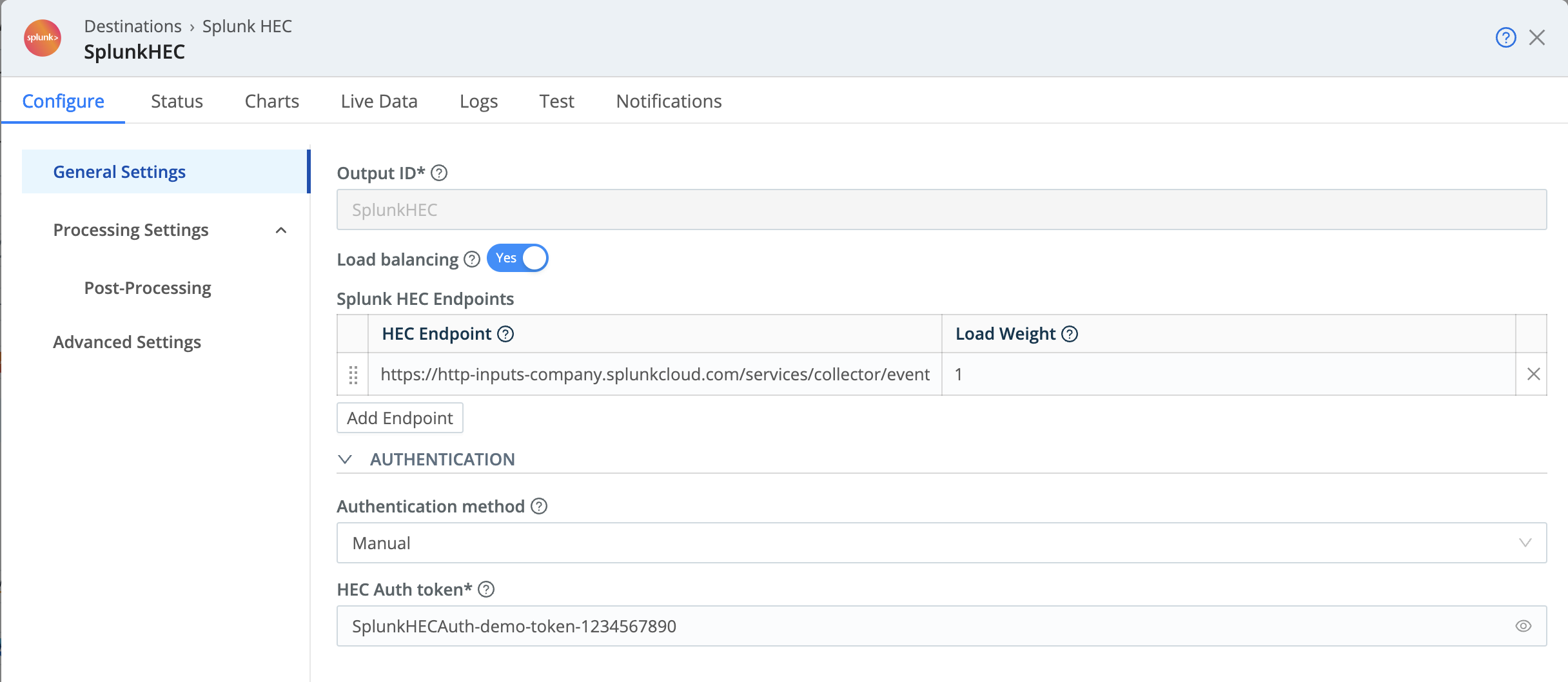Image resolution: width=1568 pixels, height=682 pixels.
Task: Navigate back via the Destinations breadcrumb
Action: tap(133, 26)
